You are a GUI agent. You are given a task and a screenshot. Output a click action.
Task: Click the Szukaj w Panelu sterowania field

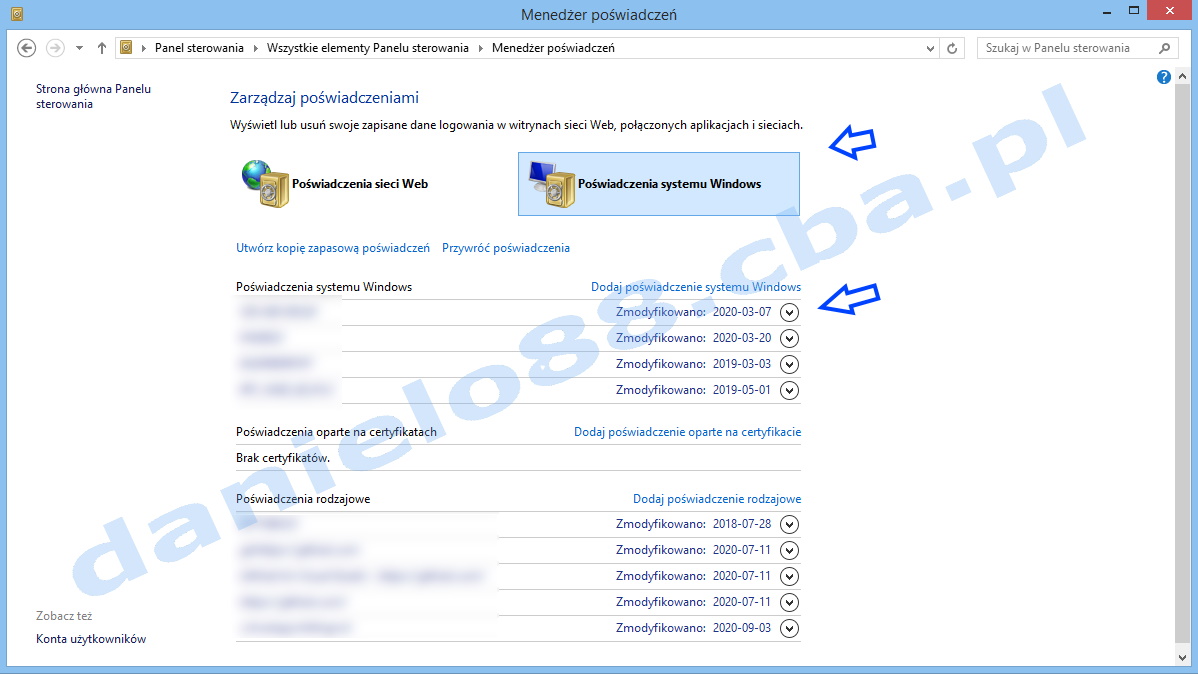(1065, 48)
